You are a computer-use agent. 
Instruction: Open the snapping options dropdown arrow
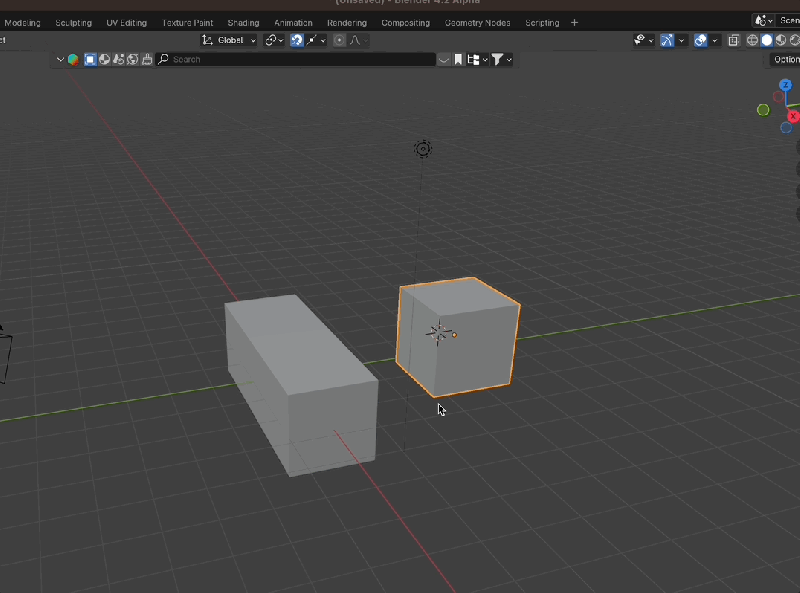click(x=323, y=40)
